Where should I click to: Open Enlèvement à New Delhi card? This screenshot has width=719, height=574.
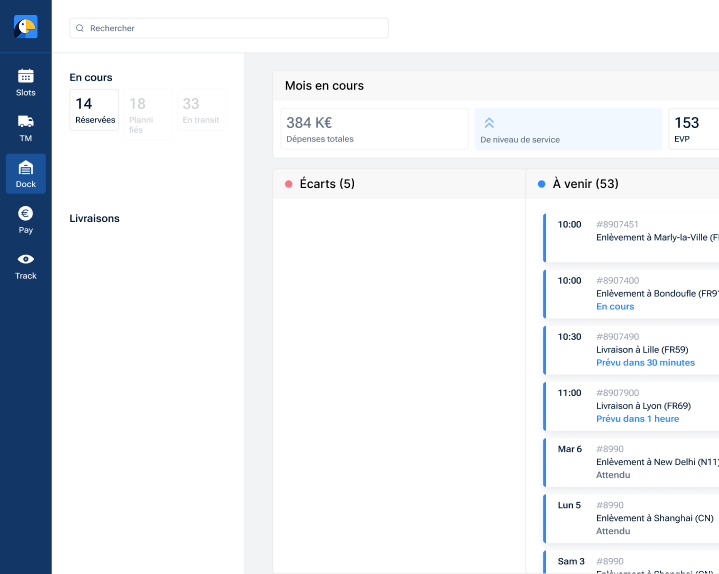631,462
